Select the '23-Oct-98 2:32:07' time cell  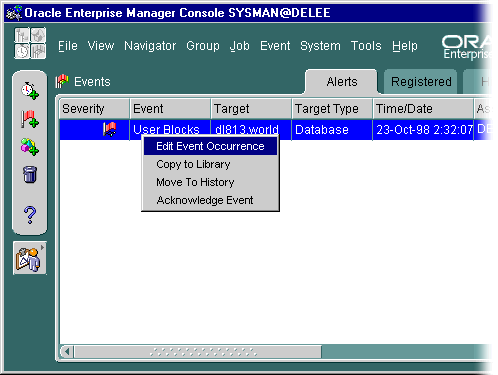(x=423, y=130)
